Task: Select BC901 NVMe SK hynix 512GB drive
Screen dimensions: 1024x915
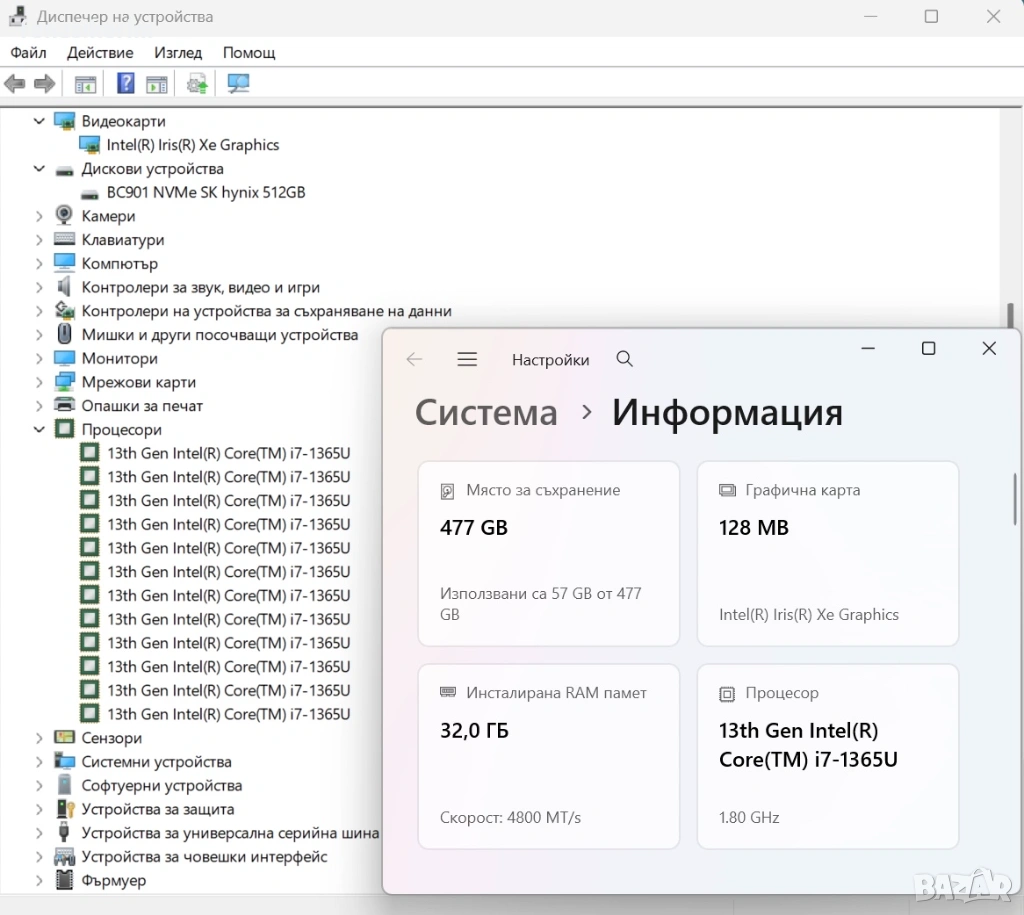Action: (x=205, y=192)
